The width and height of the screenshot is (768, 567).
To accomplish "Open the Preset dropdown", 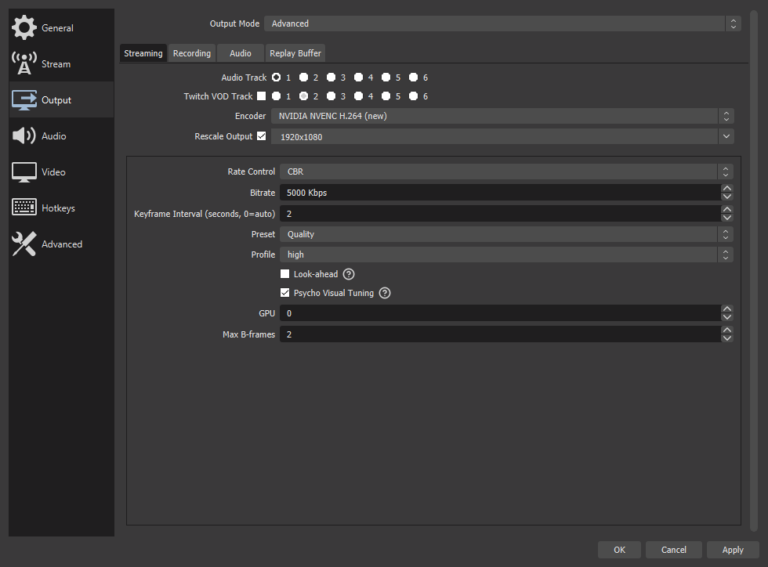I will 506,234.
